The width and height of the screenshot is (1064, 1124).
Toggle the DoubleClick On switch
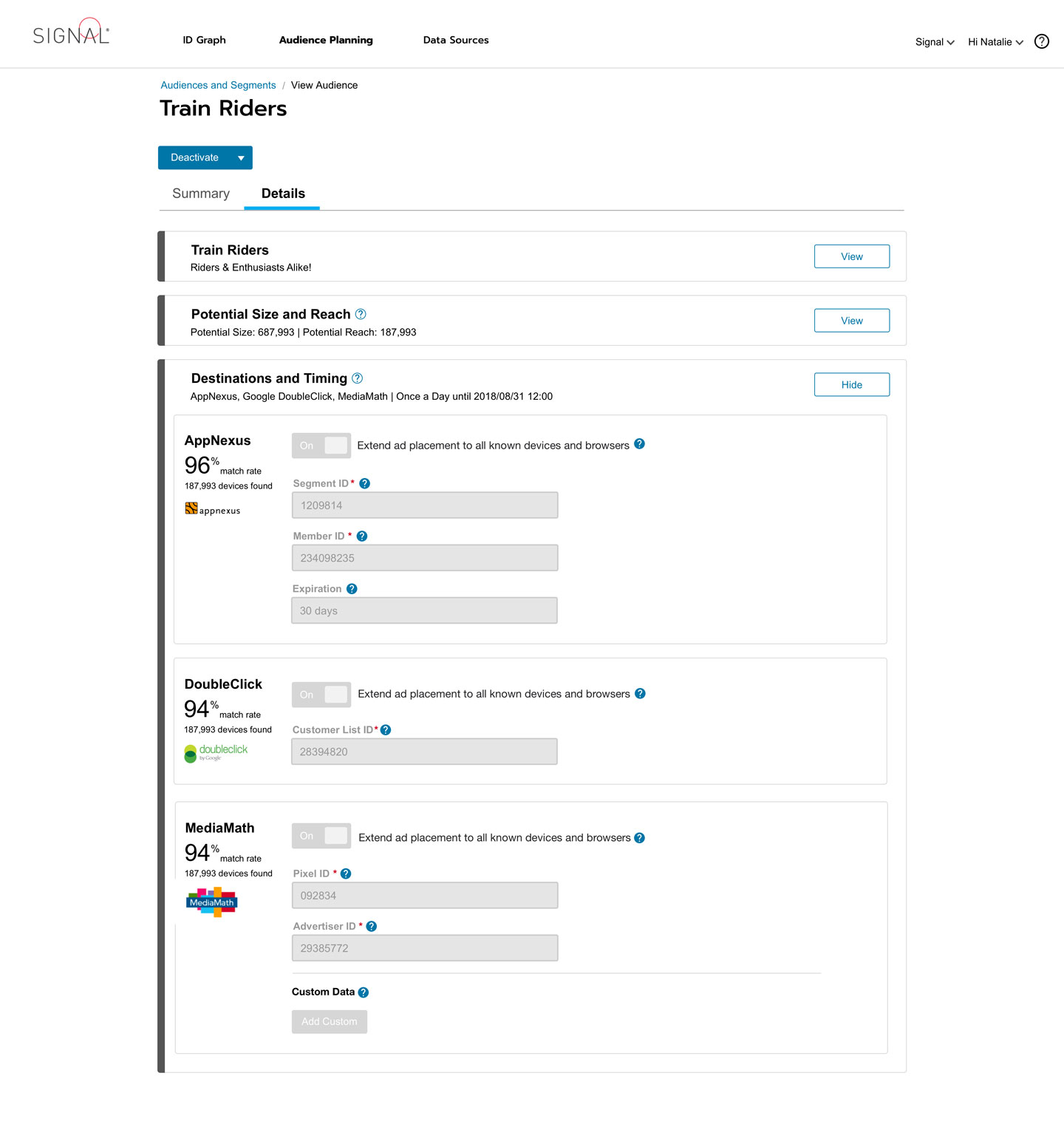[x=321, y=695]
